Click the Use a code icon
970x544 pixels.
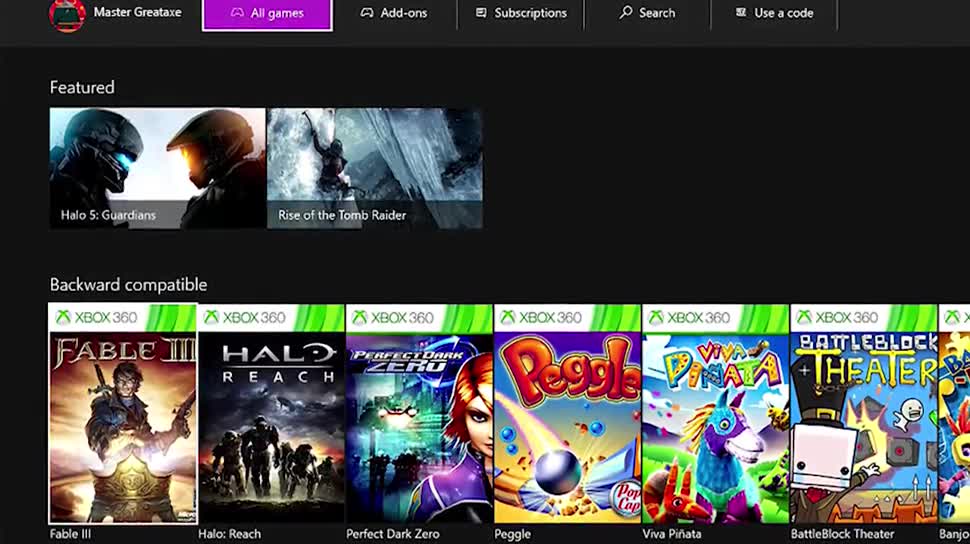coord(740,12)
